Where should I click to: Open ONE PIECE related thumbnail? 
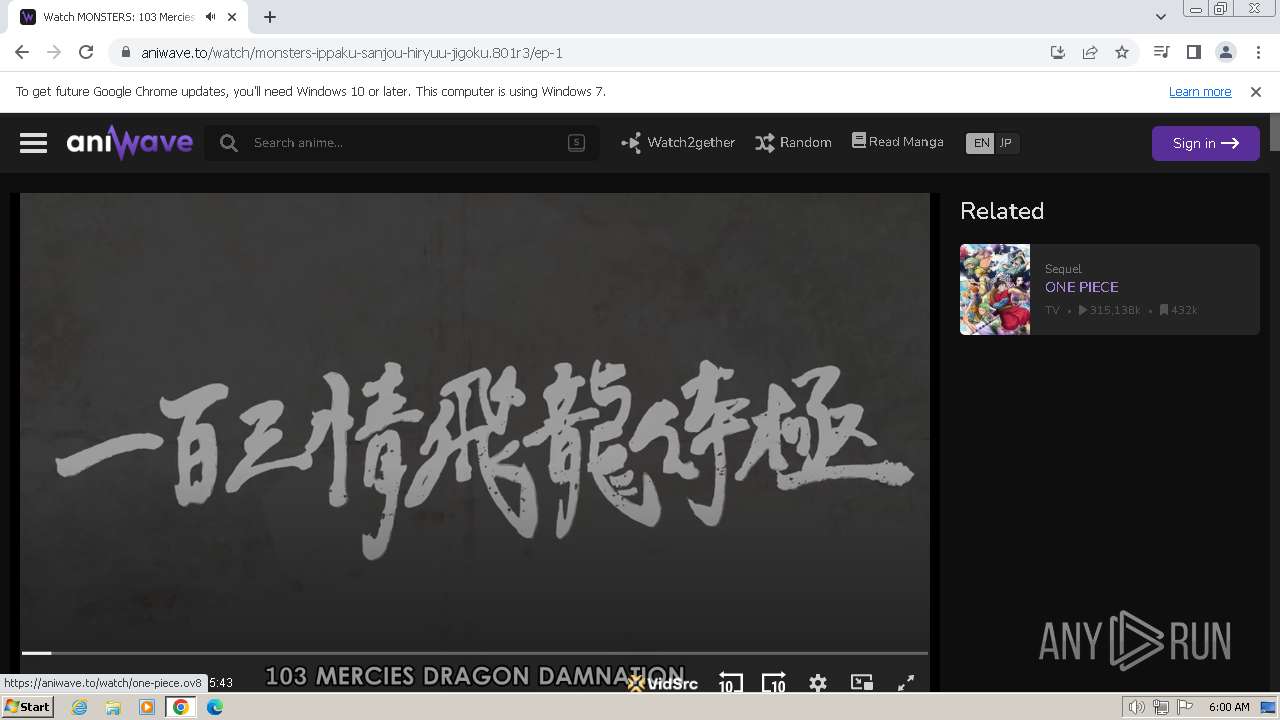pyautogui.click(x=995, y=289)
